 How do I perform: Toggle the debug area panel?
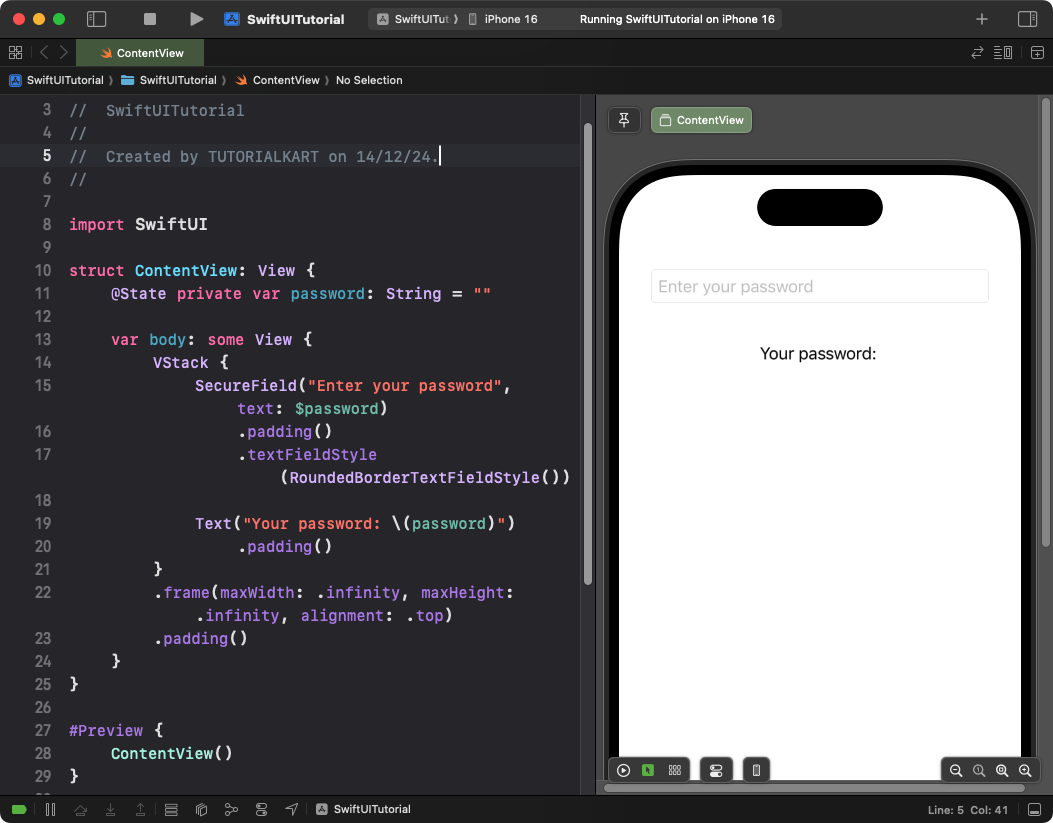[x=1035, y=809]
